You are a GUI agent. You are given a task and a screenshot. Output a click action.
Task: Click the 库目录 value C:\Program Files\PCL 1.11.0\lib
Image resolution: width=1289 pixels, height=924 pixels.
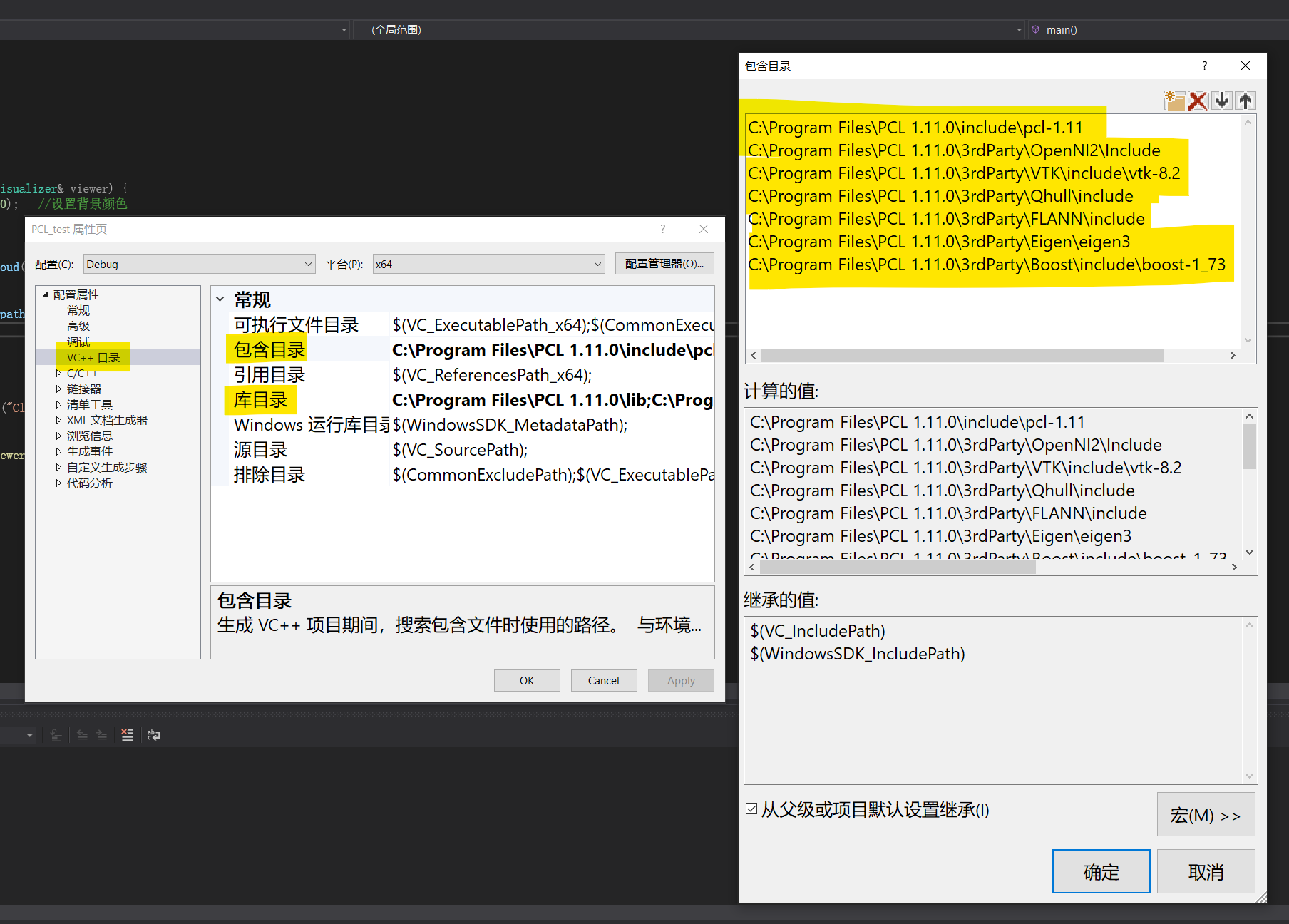pyautogui.click(x=553, y=400)
